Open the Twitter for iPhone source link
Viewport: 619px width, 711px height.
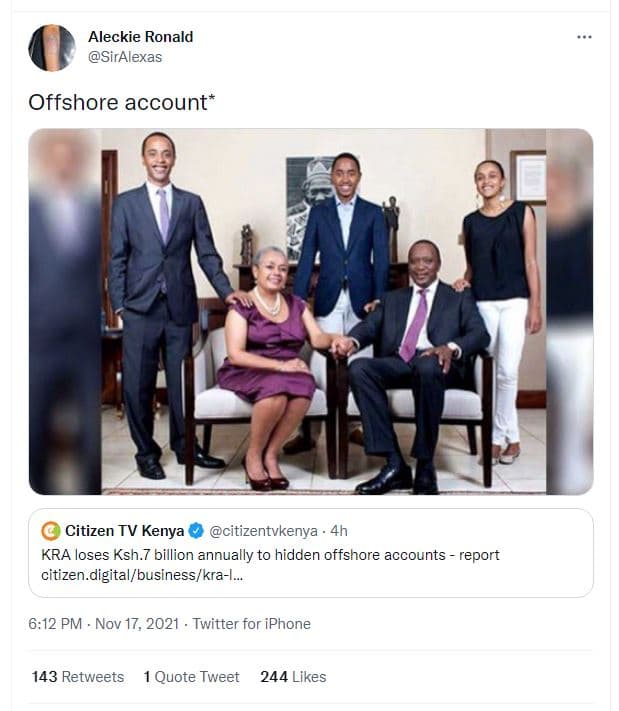click(x=251, y=624)
